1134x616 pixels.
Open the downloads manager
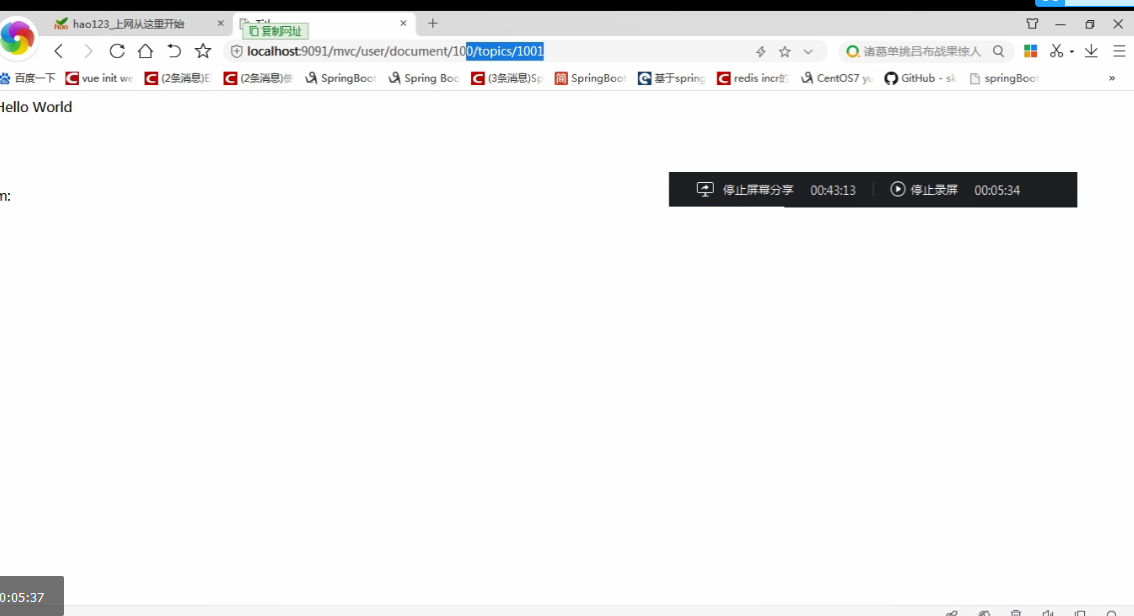click(1091, 51)
